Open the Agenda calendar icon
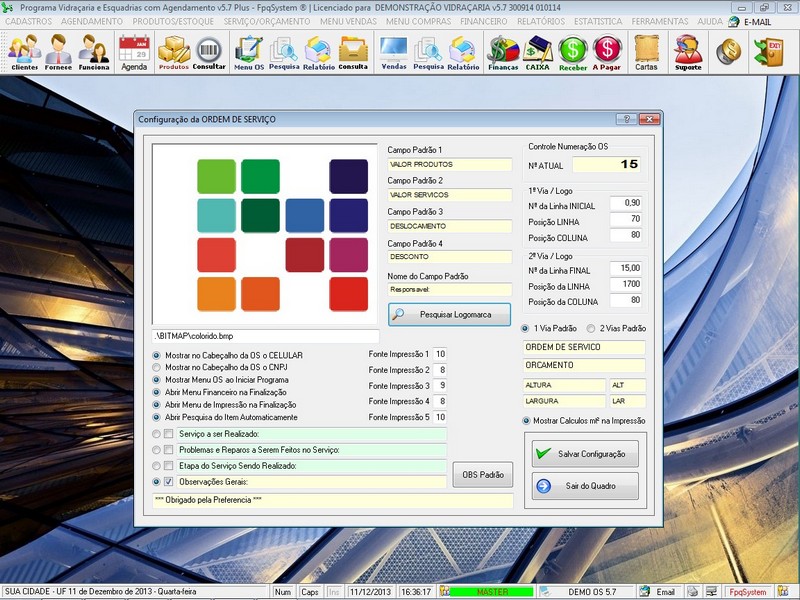This screenshot has height=600, width=800. click(134, 52)
